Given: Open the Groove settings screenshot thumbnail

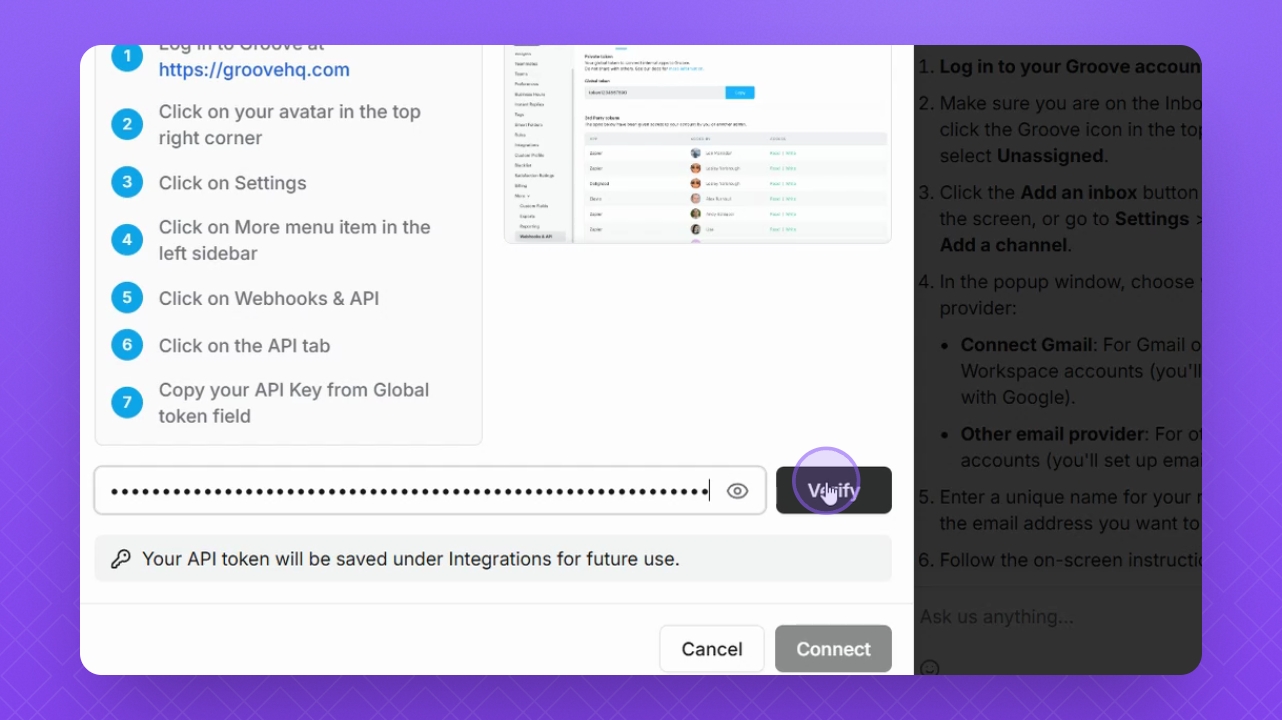Looking at the screenshot, I should [x=698, y=143].
